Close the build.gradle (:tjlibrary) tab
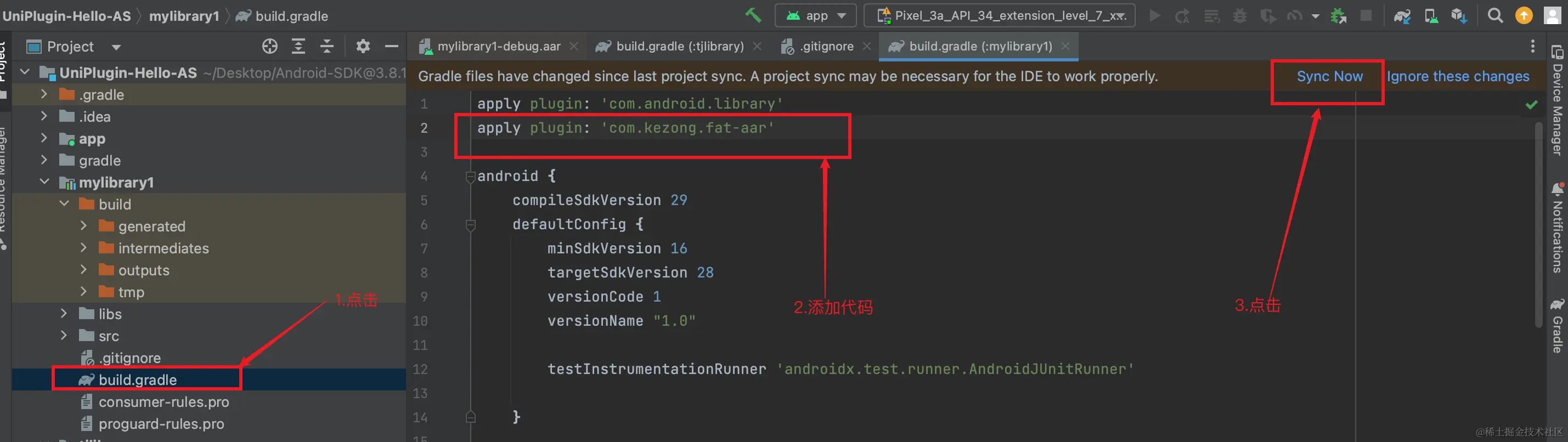Viewport: 1568px width, 442px height. [x=757, y=46]
